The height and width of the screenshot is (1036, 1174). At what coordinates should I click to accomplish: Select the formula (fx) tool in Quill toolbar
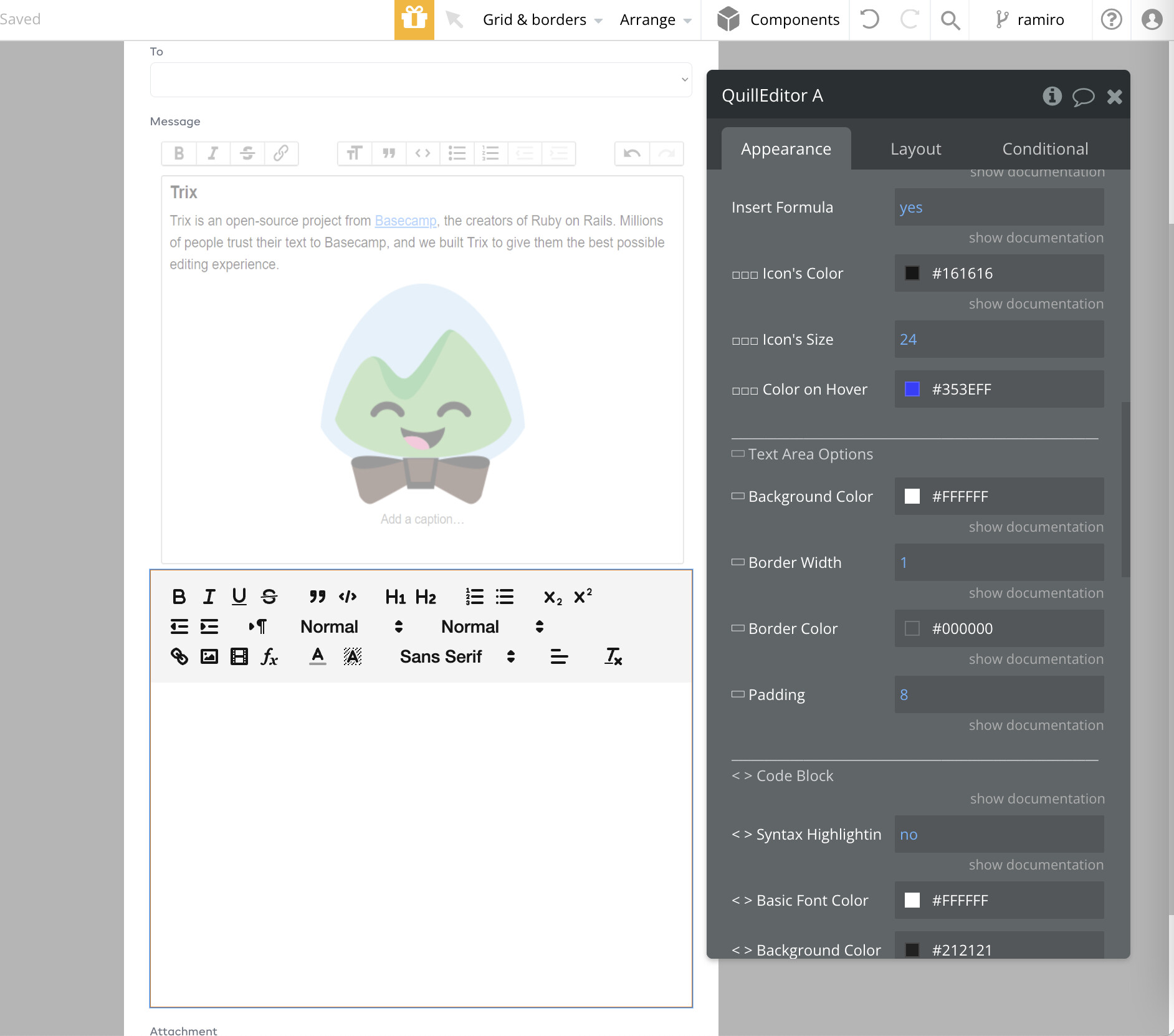coord(269,656)
